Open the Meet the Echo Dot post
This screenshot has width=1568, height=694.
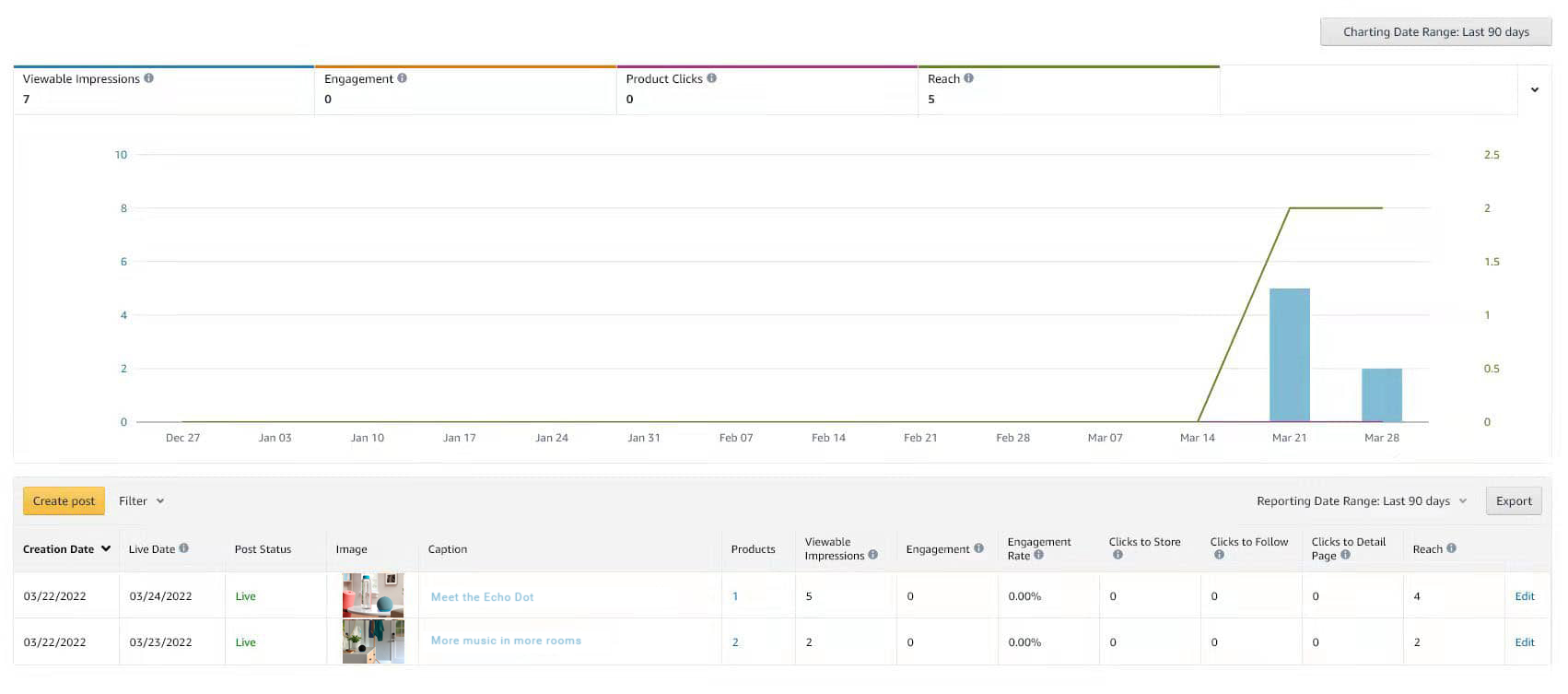pos(483,596)
